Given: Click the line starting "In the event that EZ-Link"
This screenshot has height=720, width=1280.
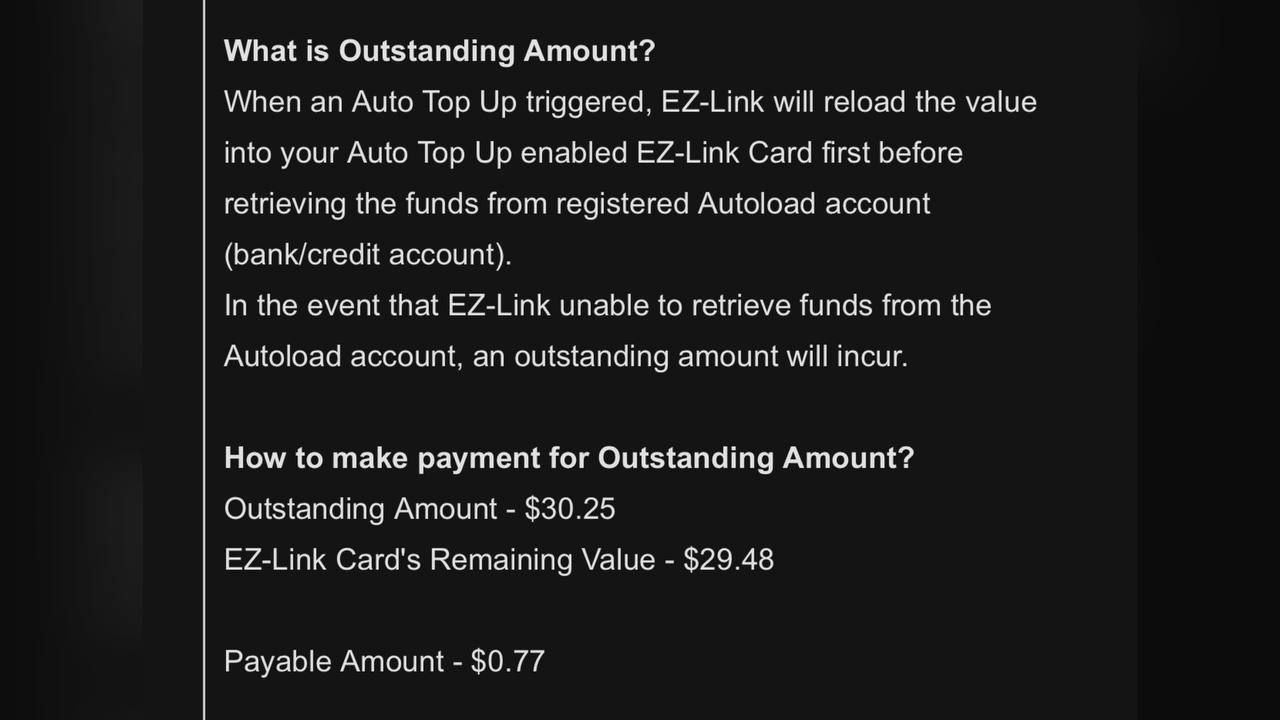Looking at the screenshot, I should click(607, 305).
